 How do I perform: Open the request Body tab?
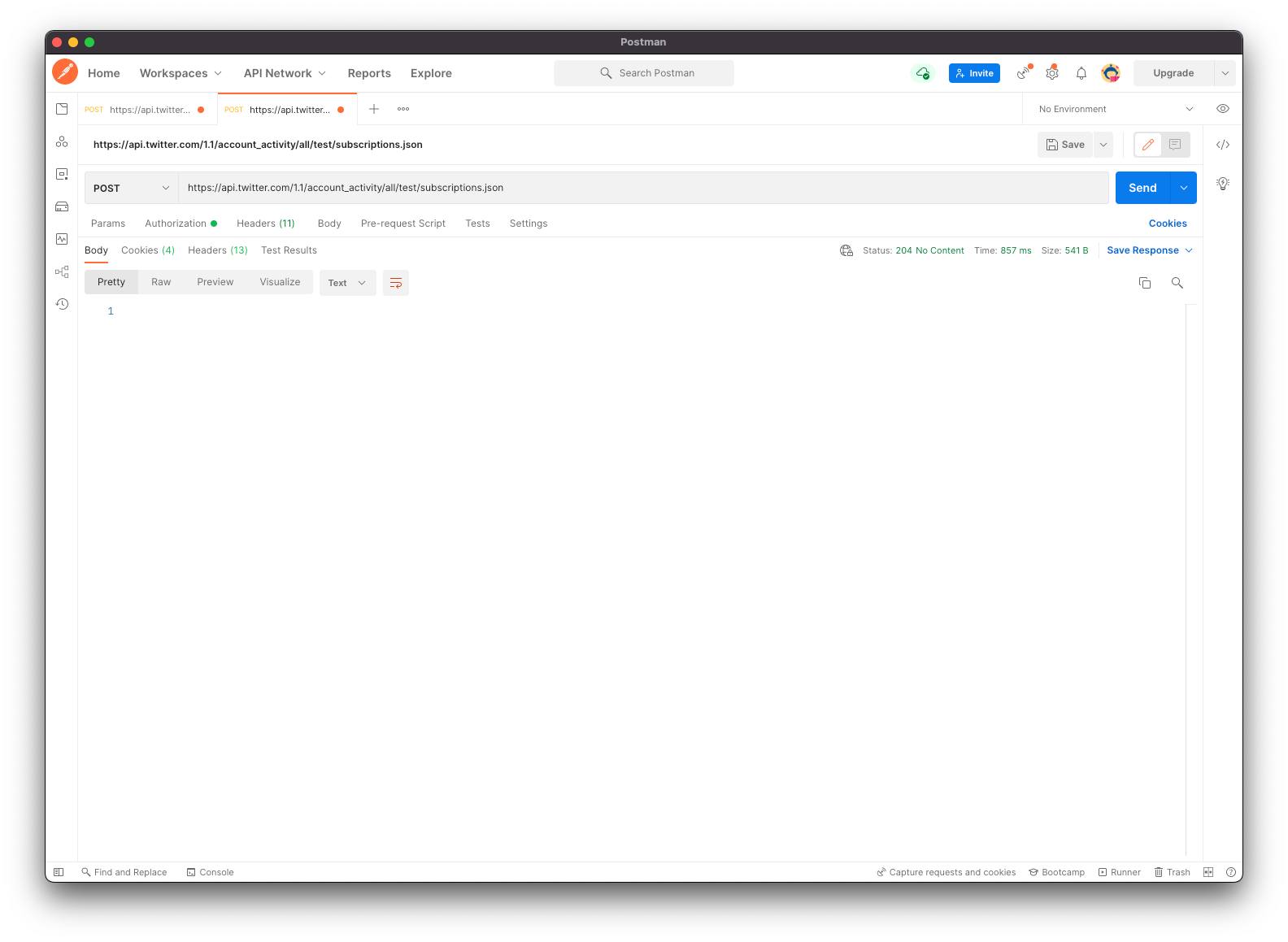coord(329,224)
